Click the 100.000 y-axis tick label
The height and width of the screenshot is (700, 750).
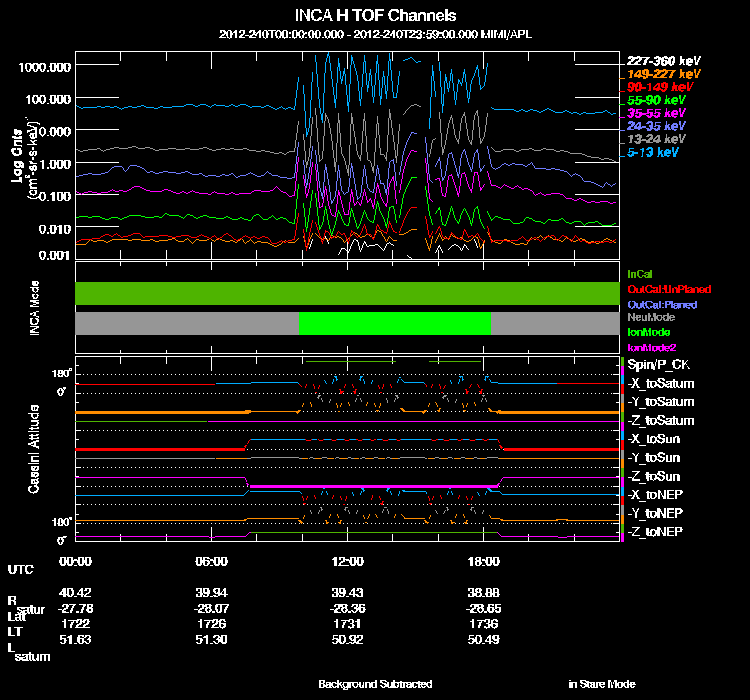[x=48, y=99]
